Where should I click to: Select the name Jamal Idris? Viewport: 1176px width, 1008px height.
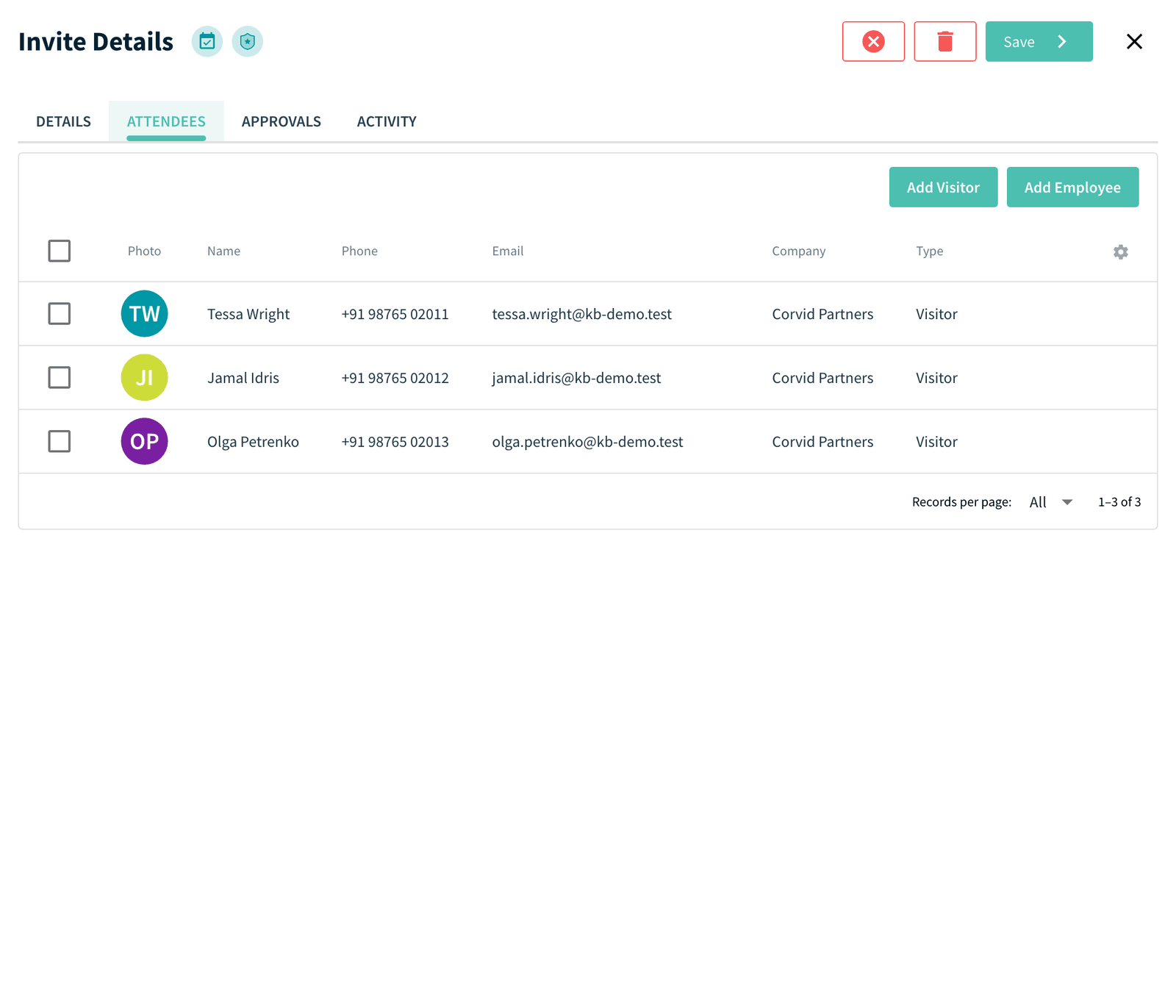pyautogui.click(x=243, y=378)
